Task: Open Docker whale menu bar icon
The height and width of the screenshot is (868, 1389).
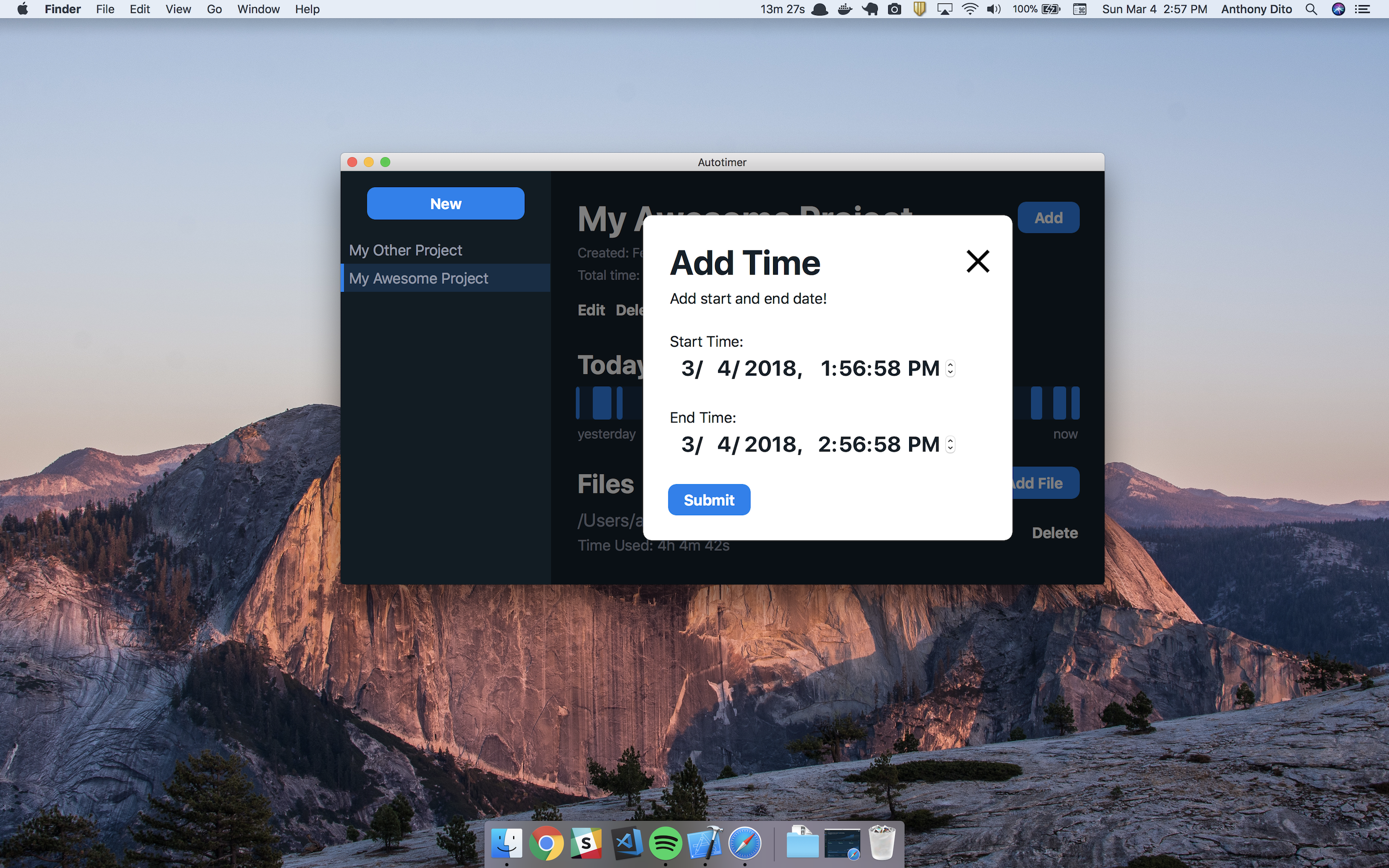Action: coord(845,9)
